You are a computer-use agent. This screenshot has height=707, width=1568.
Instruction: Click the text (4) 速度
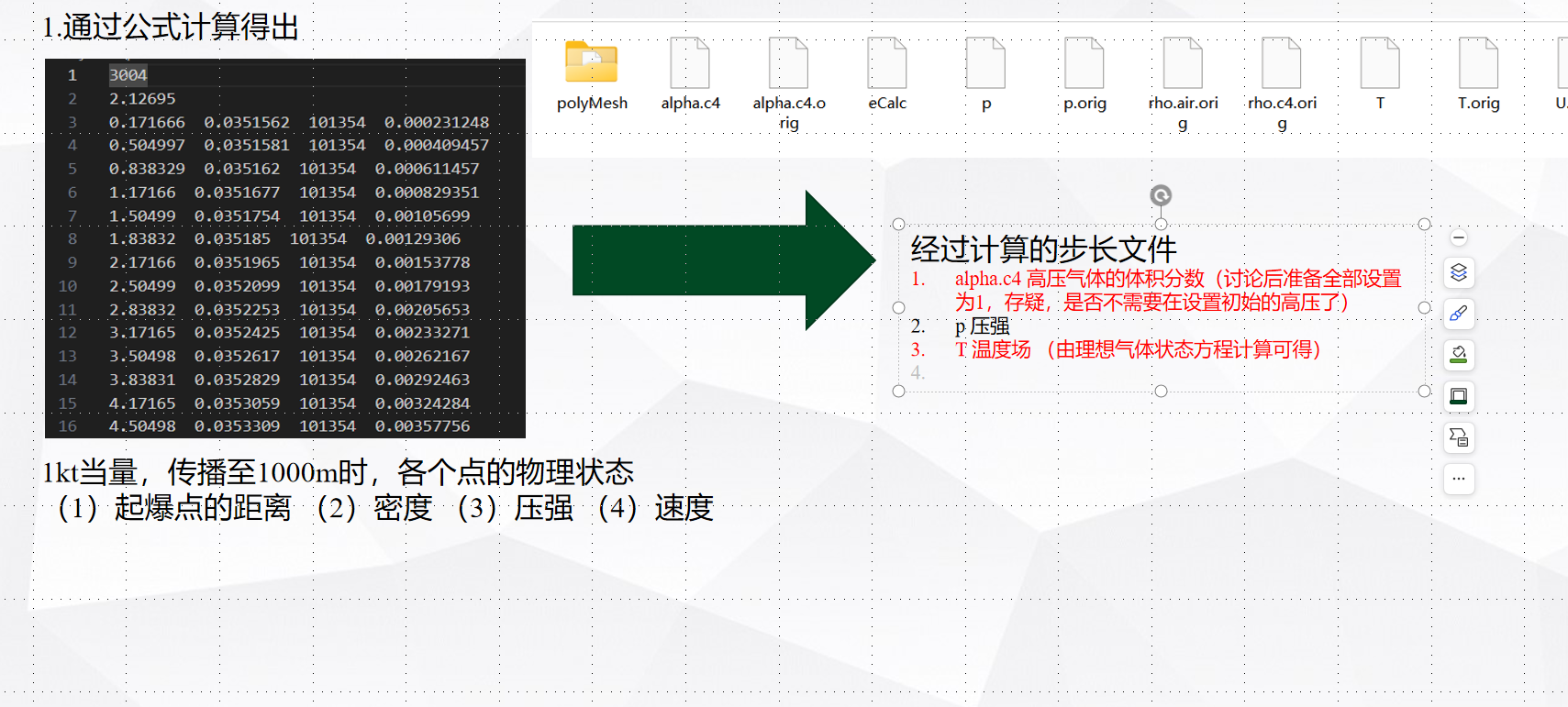point(654,508)
